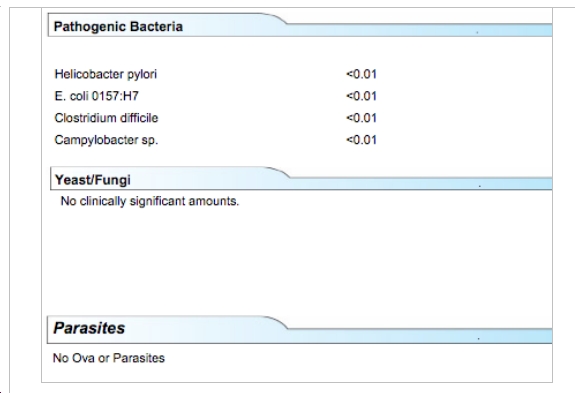Click the blue bar beside Yeast/Fungi
Viewport: 575px width, 393px height.
coord(422,184)
